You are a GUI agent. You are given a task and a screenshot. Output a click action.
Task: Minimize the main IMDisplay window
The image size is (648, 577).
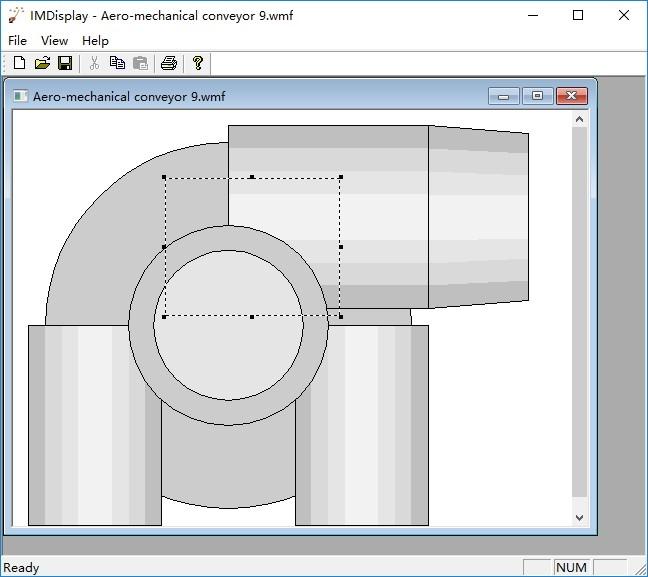(x=533, y=16)
